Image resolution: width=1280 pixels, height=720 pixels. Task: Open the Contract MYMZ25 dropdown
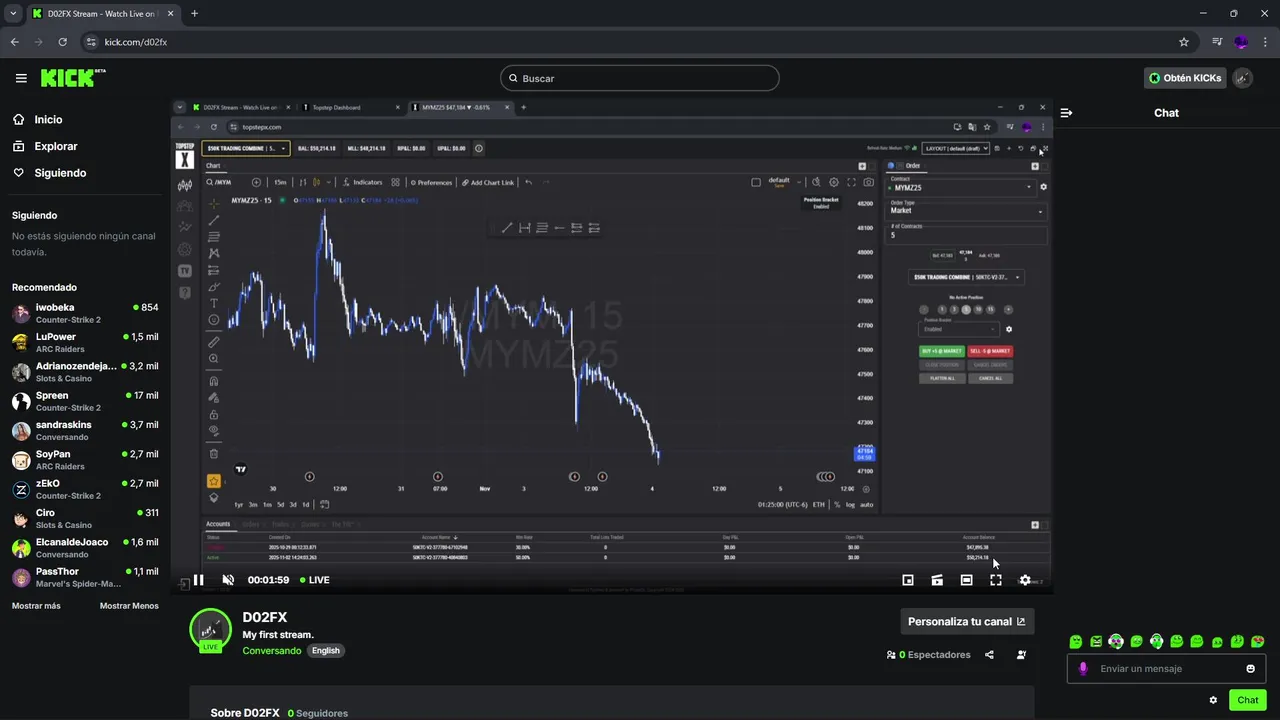point(961,187)
